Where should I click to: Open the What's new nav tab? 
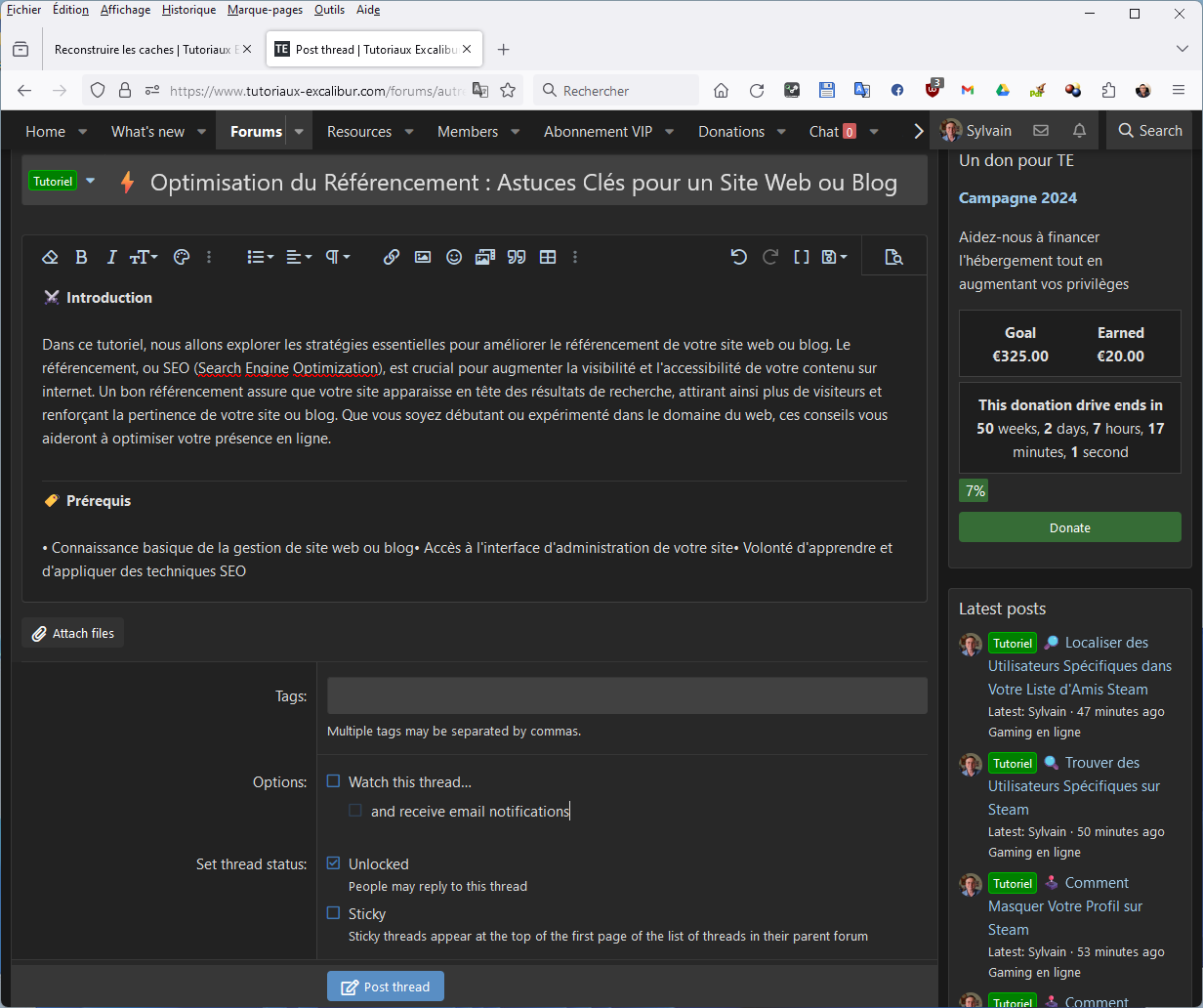(148, 131)
